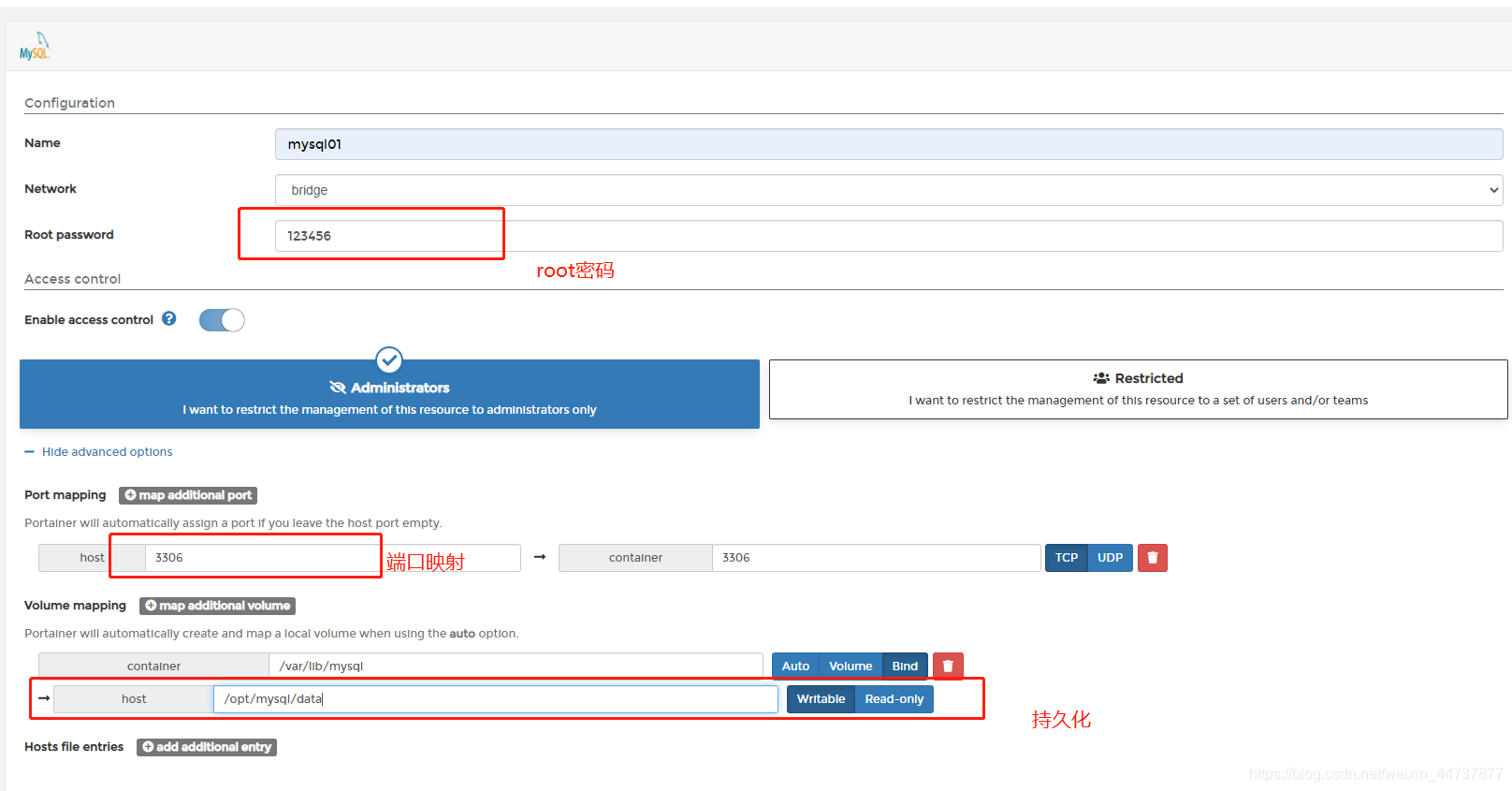Choose TCP protocol for port mapping
The height and width of the screenshot is (791, 1512).
(1067, 558)
